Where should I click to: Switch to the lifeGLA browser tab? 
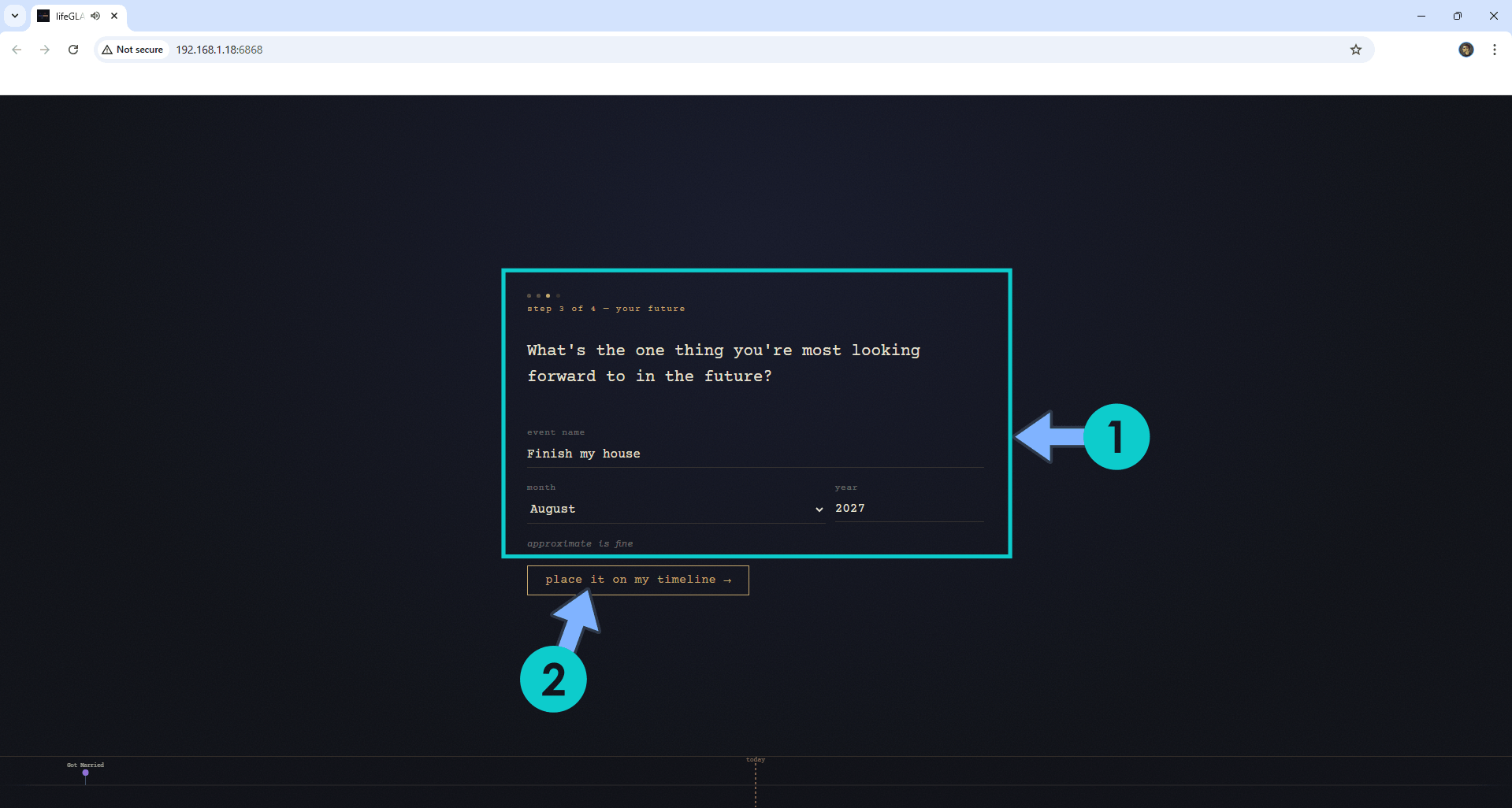click(x=69, y=16)
